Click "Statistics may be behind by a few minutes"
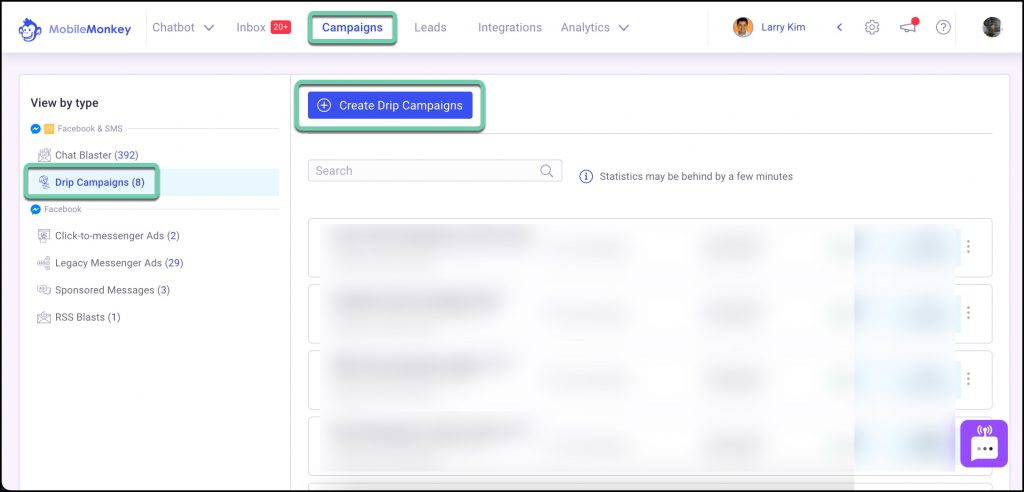Viewport: 1024px width, 492px height. tap(696, 176)
